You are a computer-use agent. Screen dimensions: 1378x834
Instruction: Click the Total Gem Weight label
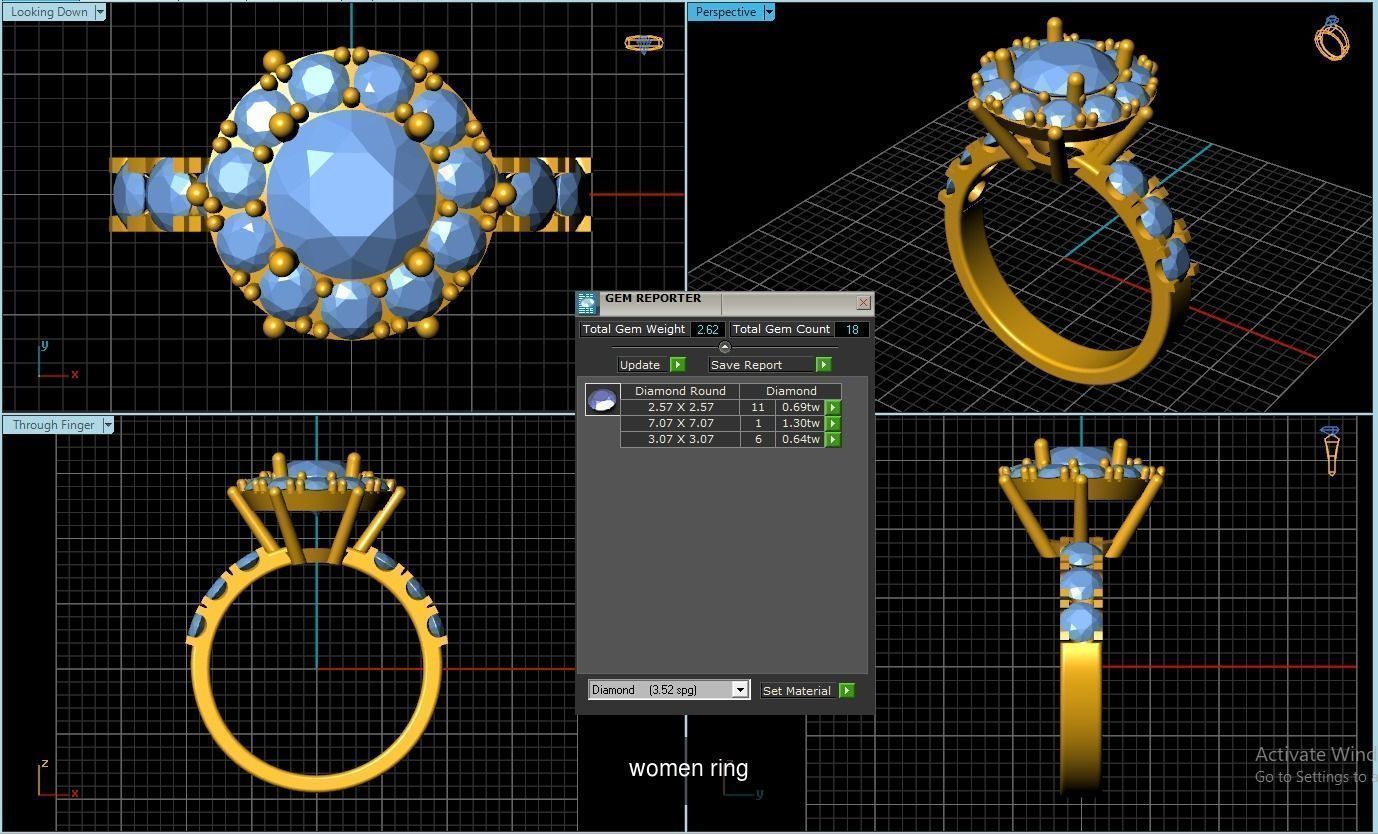coord(634,329)
